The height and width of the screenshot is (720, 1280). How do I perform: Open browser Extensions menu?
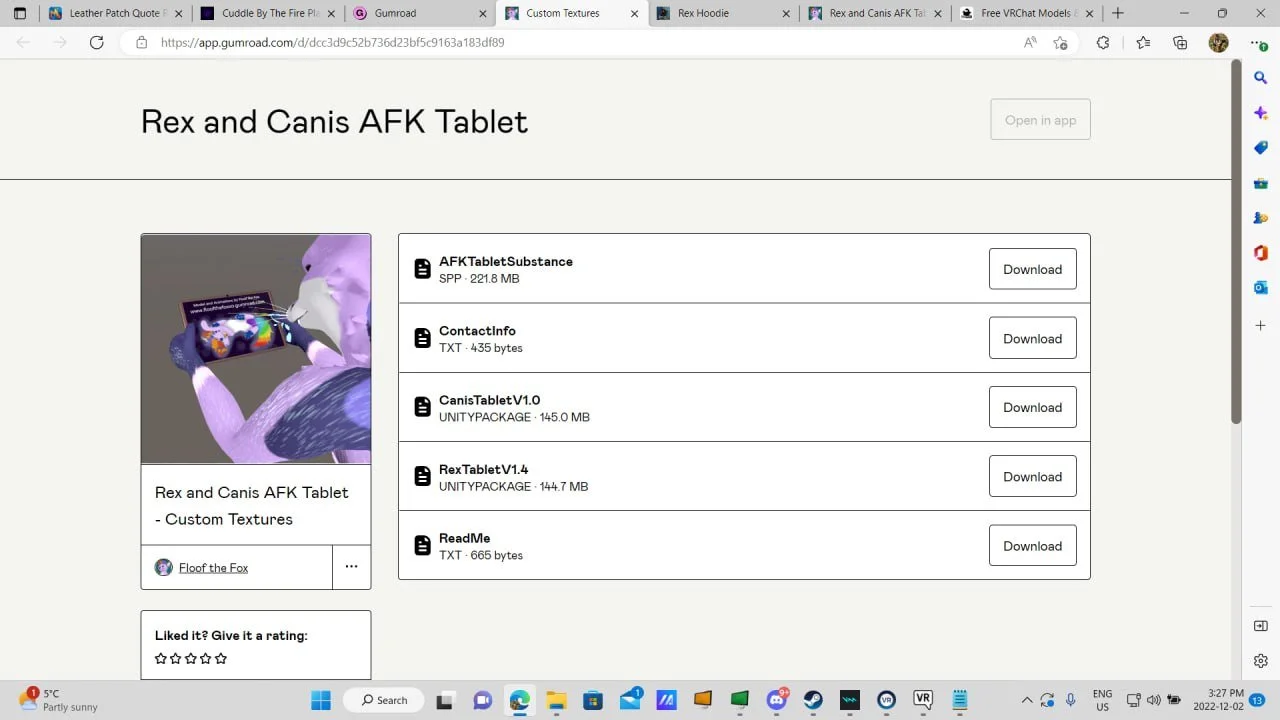pos(1103,43)
